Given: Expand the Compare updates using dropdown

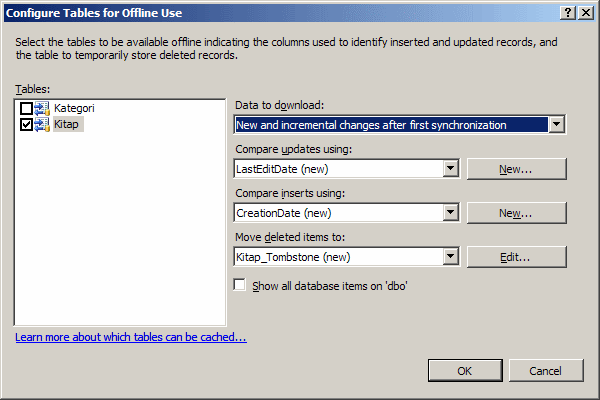Looking at the screenshot, I should (x=450, y=169).
